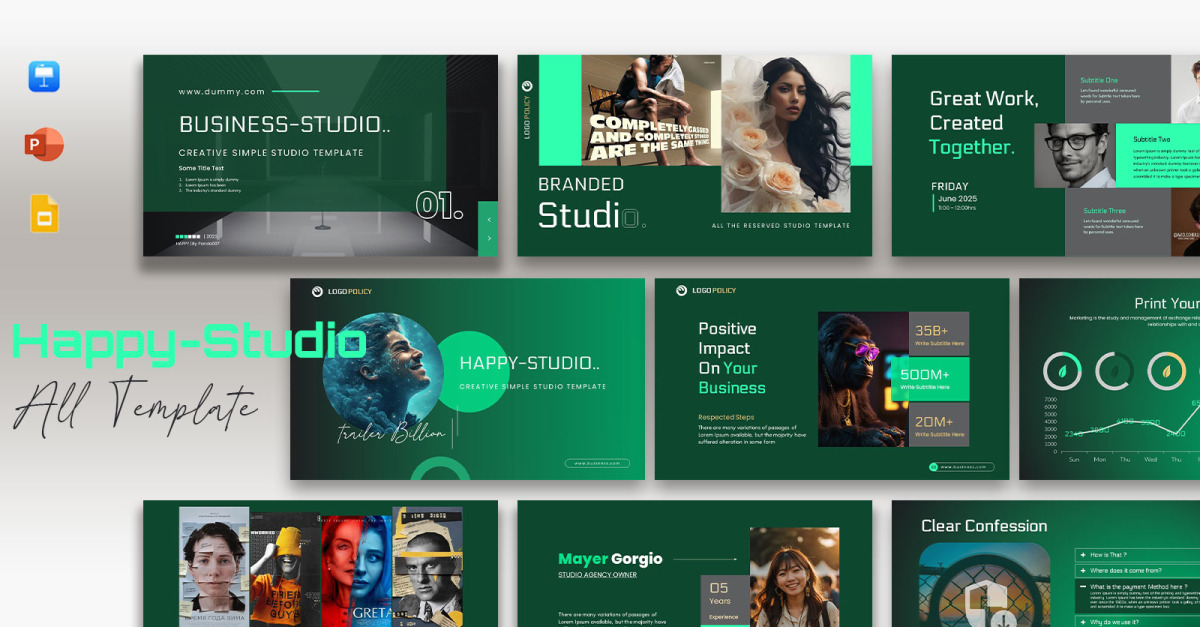
Task: Click the www.business.com pill on Happy-Studio slide
Action: [597, 463]
